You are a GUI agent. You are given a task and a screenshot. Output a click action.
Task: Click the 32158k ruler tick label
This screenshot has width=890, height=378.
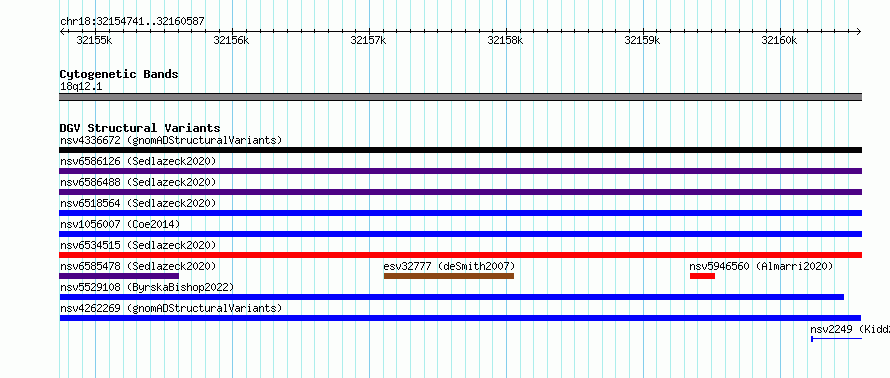[505, 40]
